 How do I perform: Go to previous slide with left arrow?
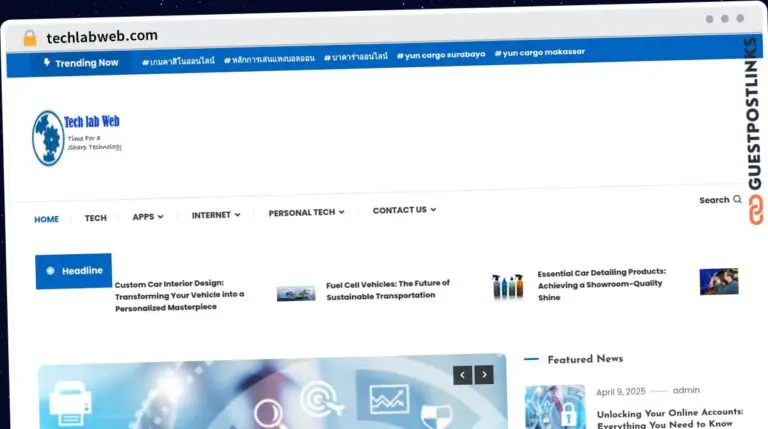[x=462, y=375]
